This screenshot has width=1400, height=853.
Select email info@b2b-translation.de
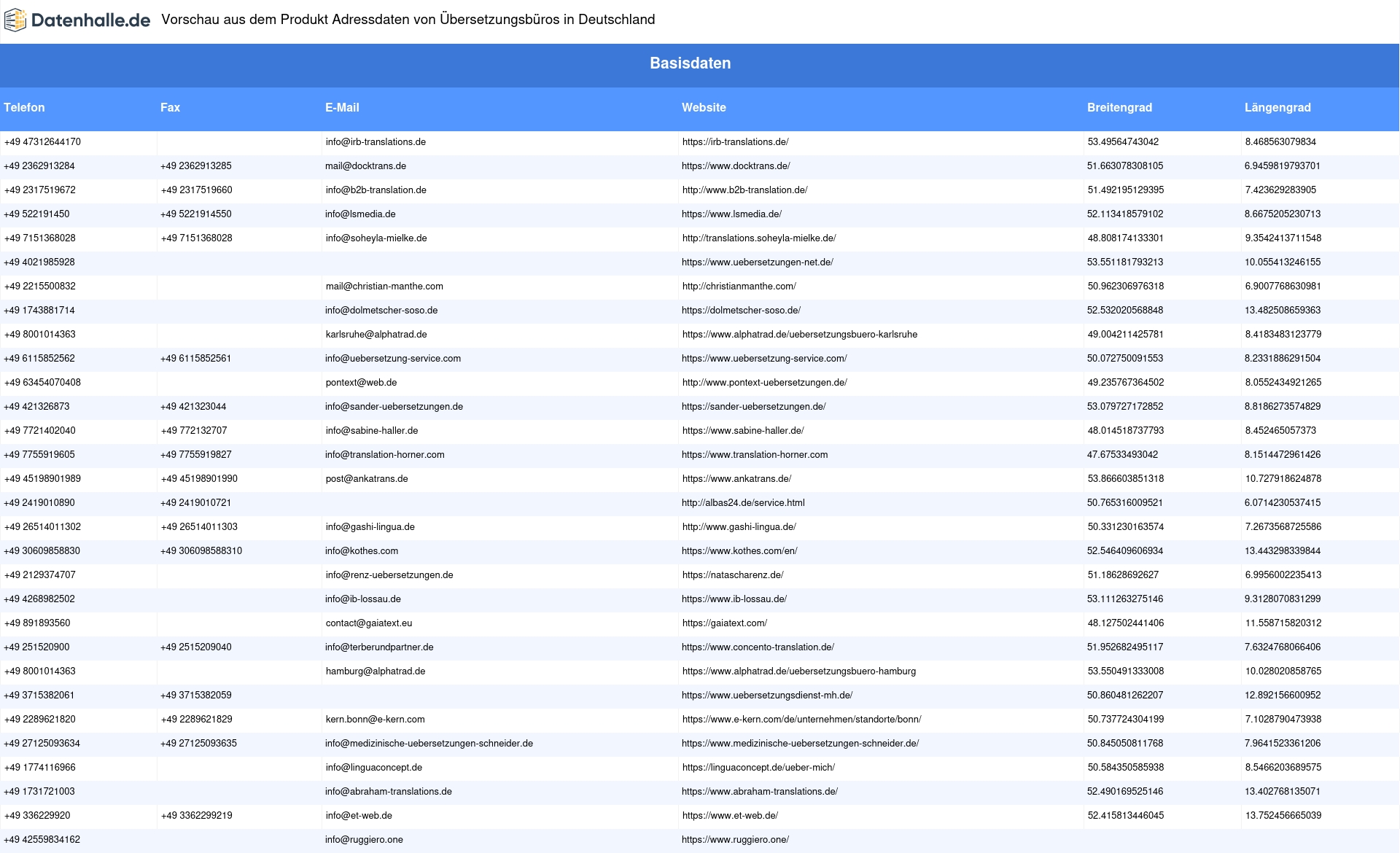coord(376,190)
